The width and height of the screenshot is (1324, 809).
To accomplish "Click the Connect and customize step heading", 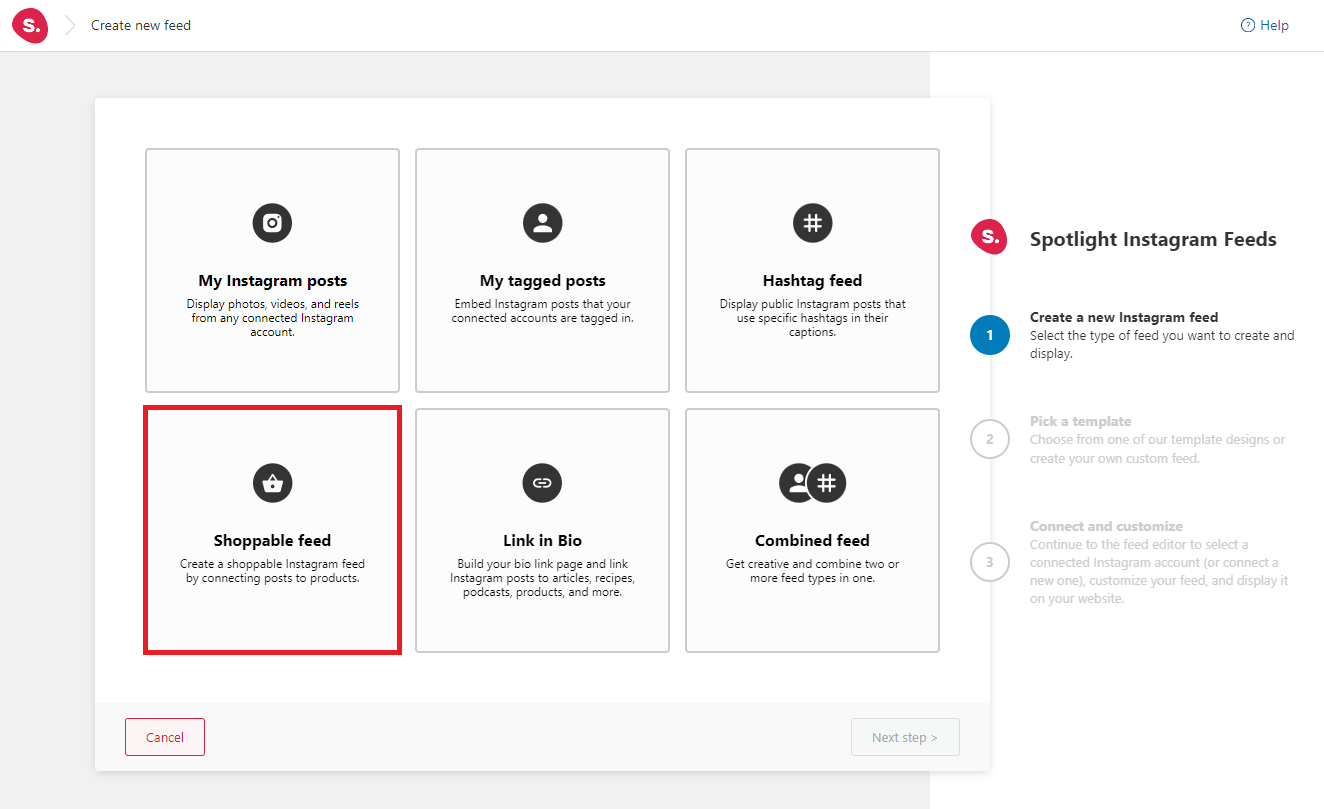I will point(1106,526).
